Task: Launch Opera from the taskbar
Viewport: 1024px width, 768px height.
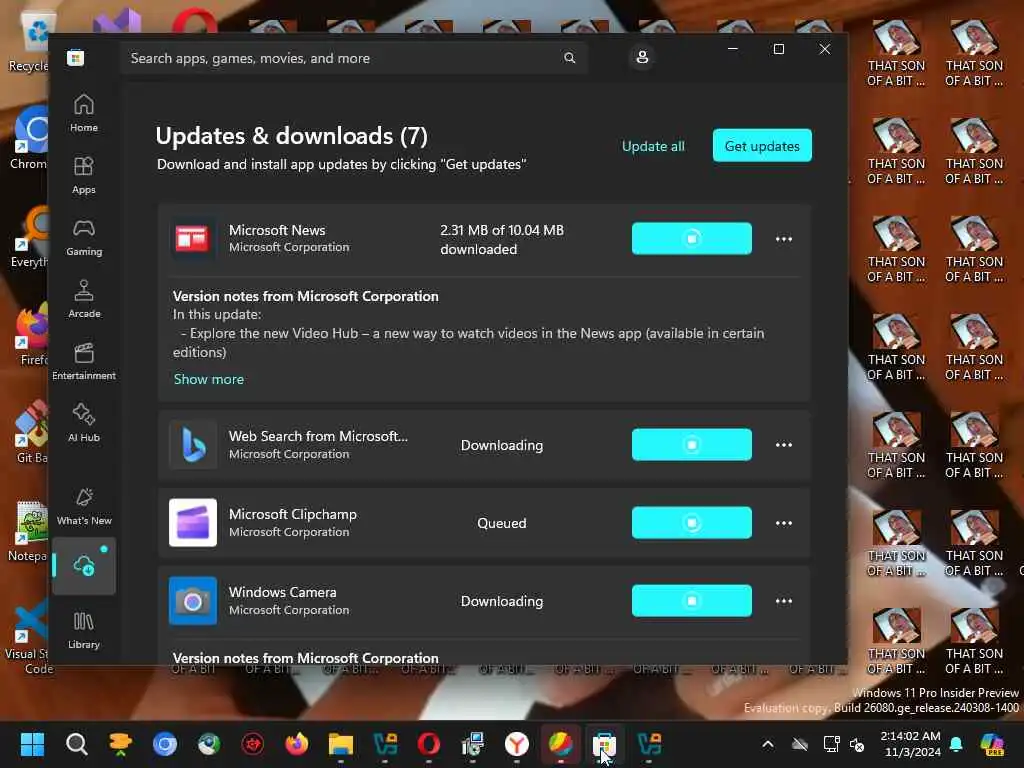Action: tap(428, 744)
